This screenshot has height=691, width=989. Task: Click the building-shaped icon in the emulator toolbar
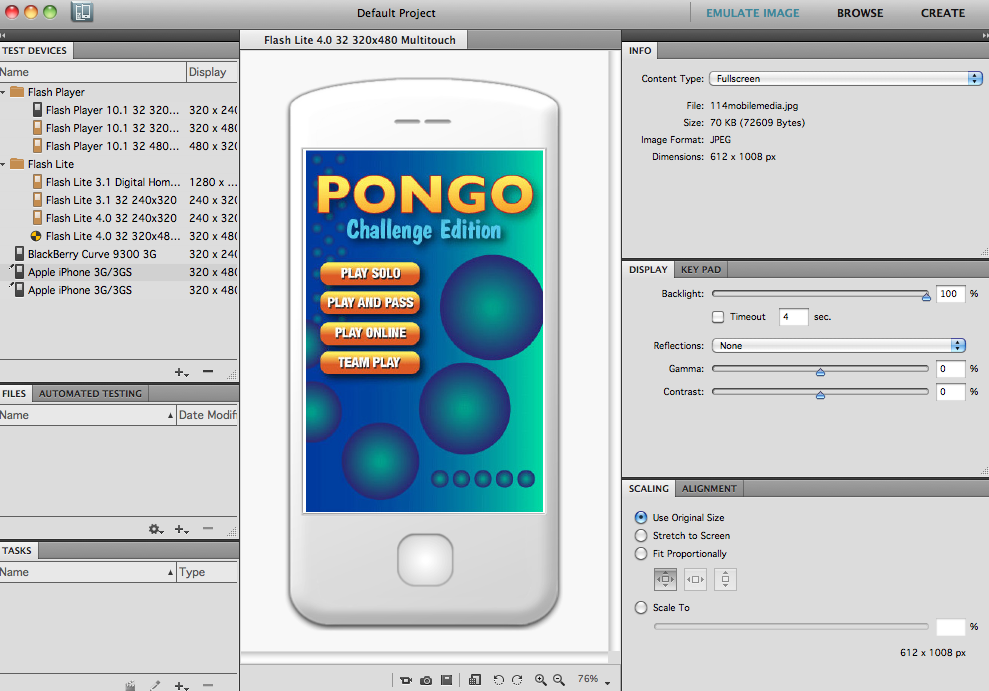[475, 680]
